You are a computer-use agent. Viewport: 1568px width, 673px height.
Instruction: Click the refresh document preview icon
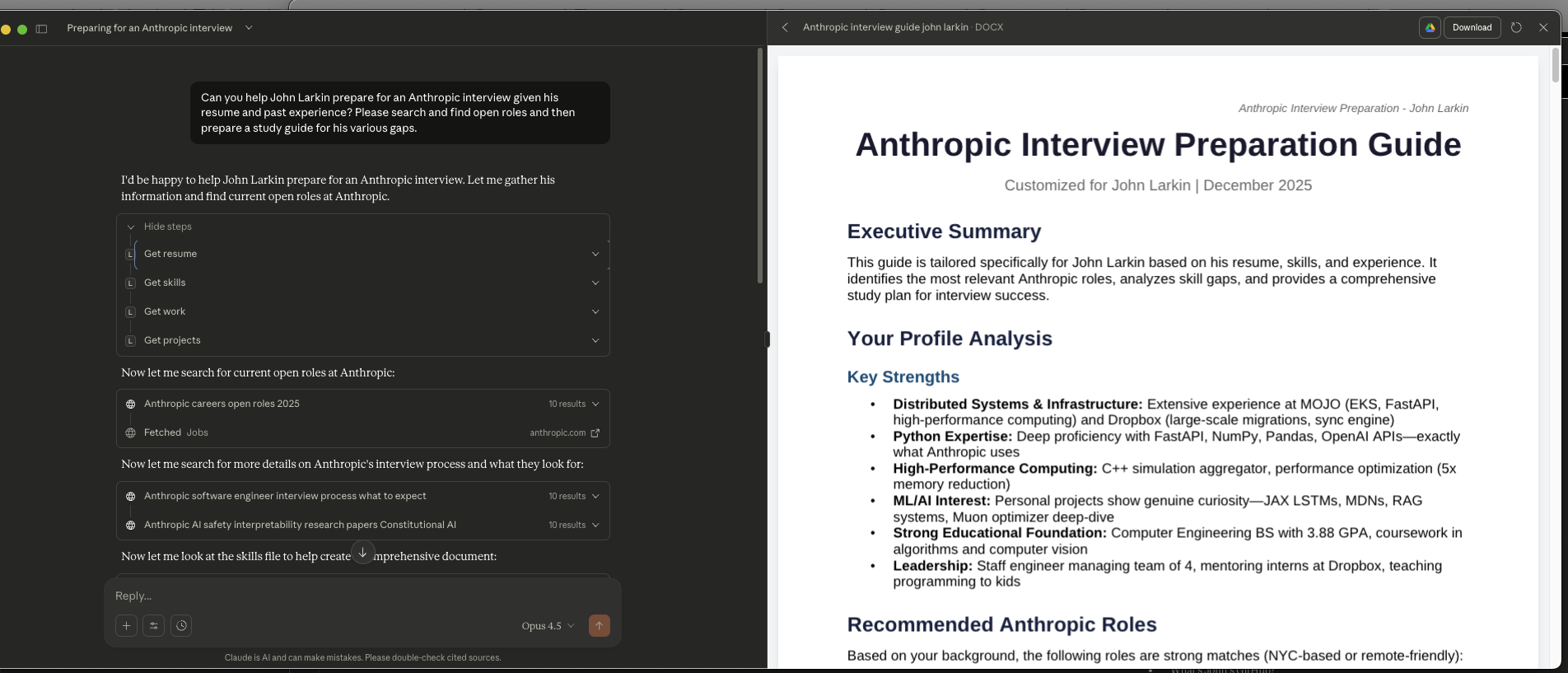click(1516, 28)
